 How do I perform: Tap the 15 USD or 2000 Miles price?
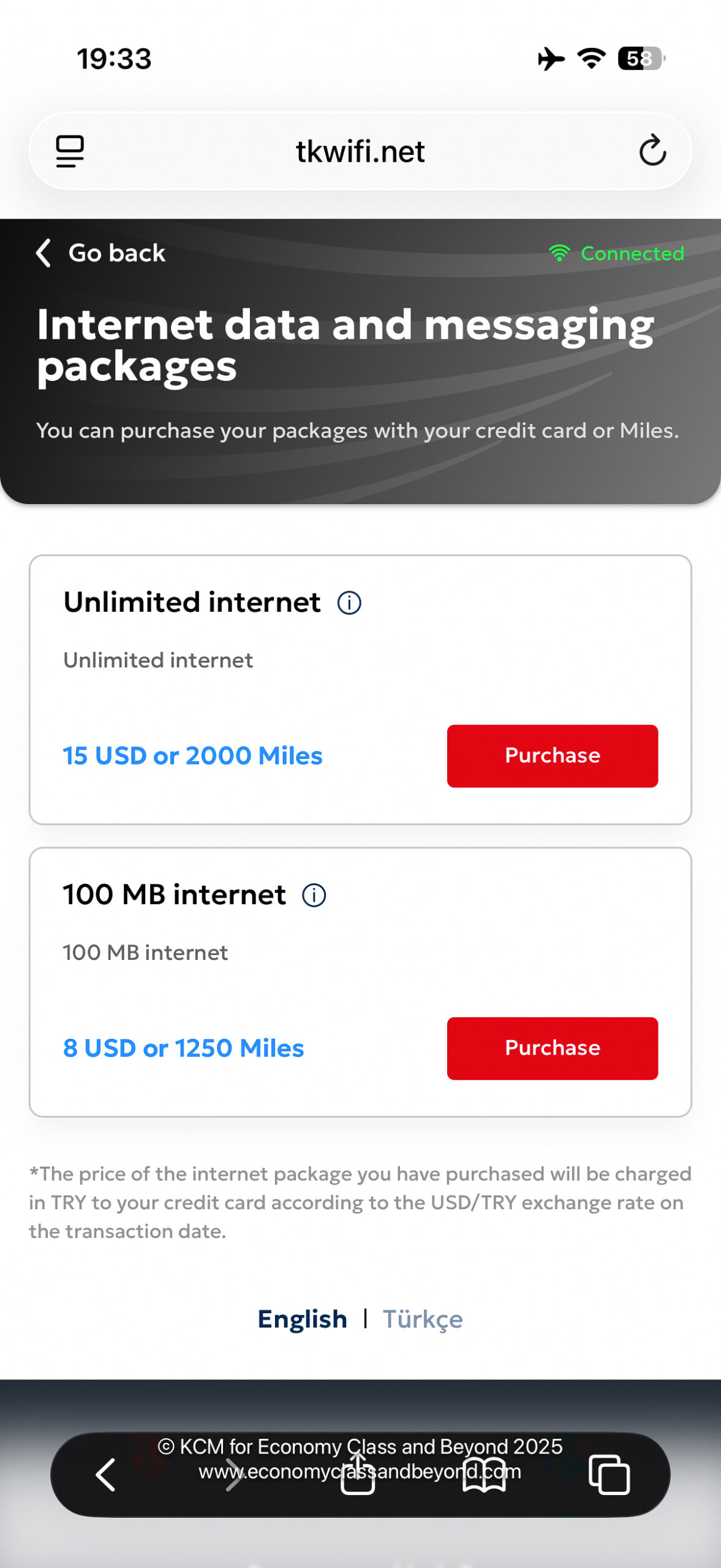pyautogui.click(x=192, y=756)
